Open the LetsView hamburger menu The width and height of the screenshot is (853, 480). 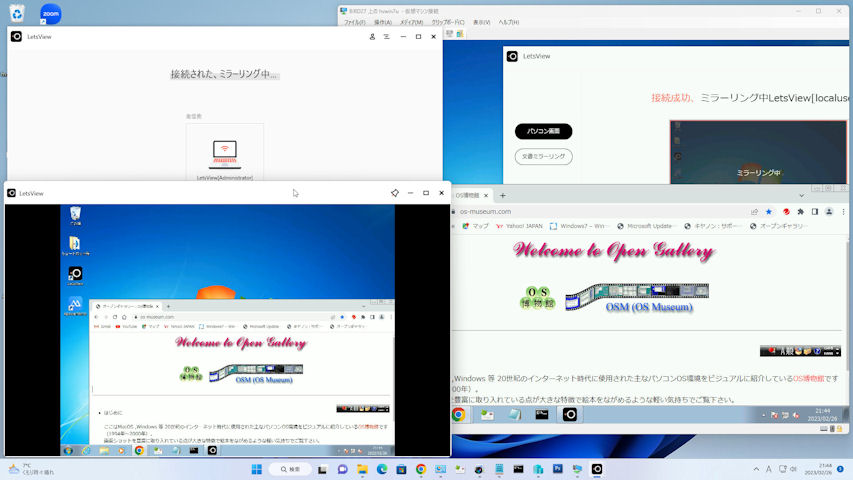pyautogui.click(x=386, y=36)
